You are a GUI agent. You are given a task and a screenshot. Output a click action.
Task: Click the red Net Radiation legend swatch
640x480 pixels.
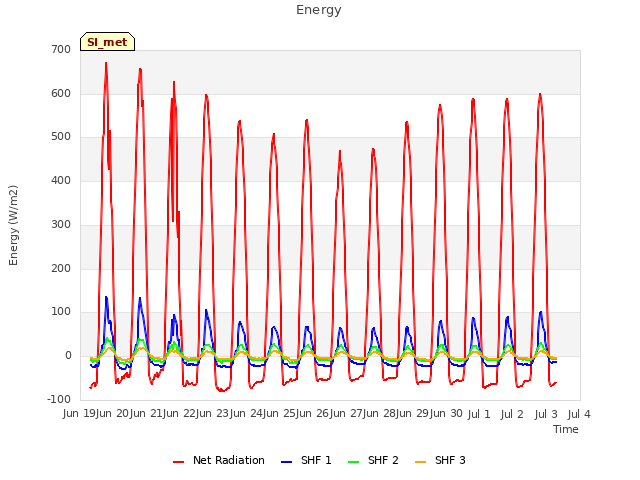click(x=178, y=462)
